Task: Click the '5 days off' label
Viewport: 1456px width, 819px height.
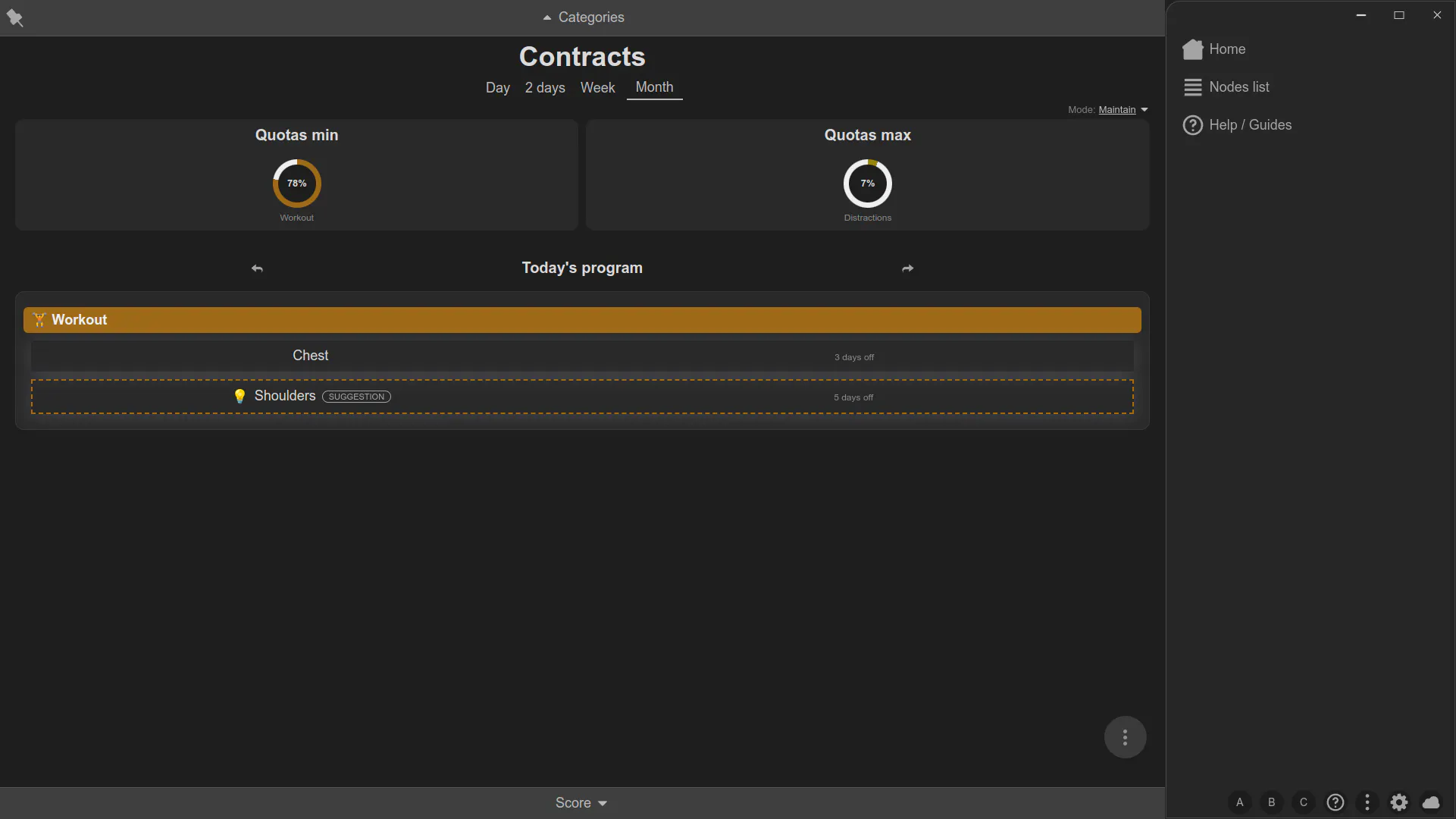Action: (853, 397)
